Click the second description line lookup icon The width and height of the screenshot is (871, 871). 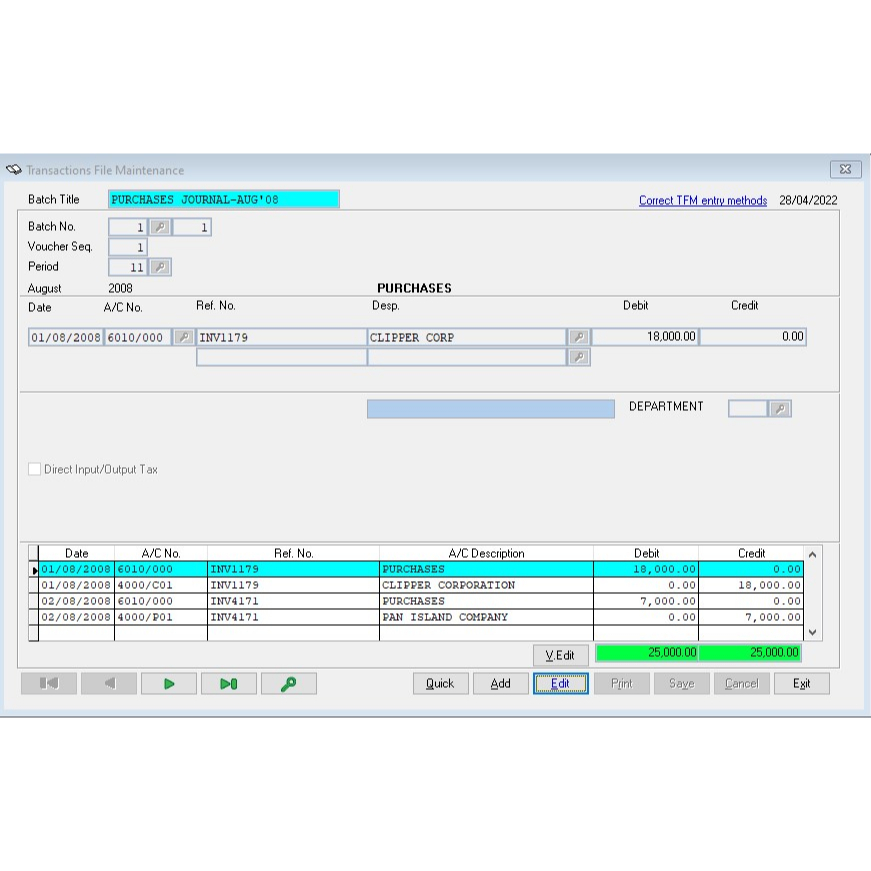(578, 357)
